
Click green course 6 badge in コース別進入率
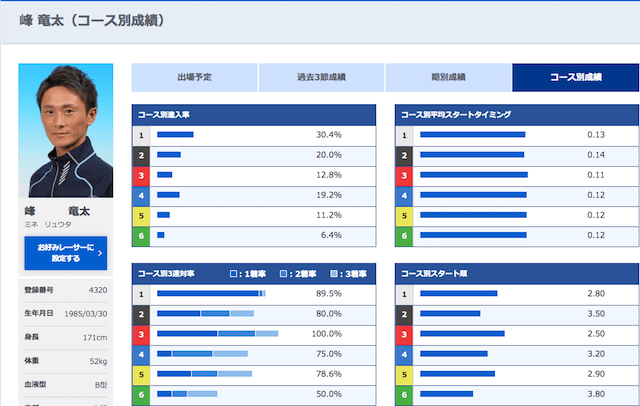(141, 236)
